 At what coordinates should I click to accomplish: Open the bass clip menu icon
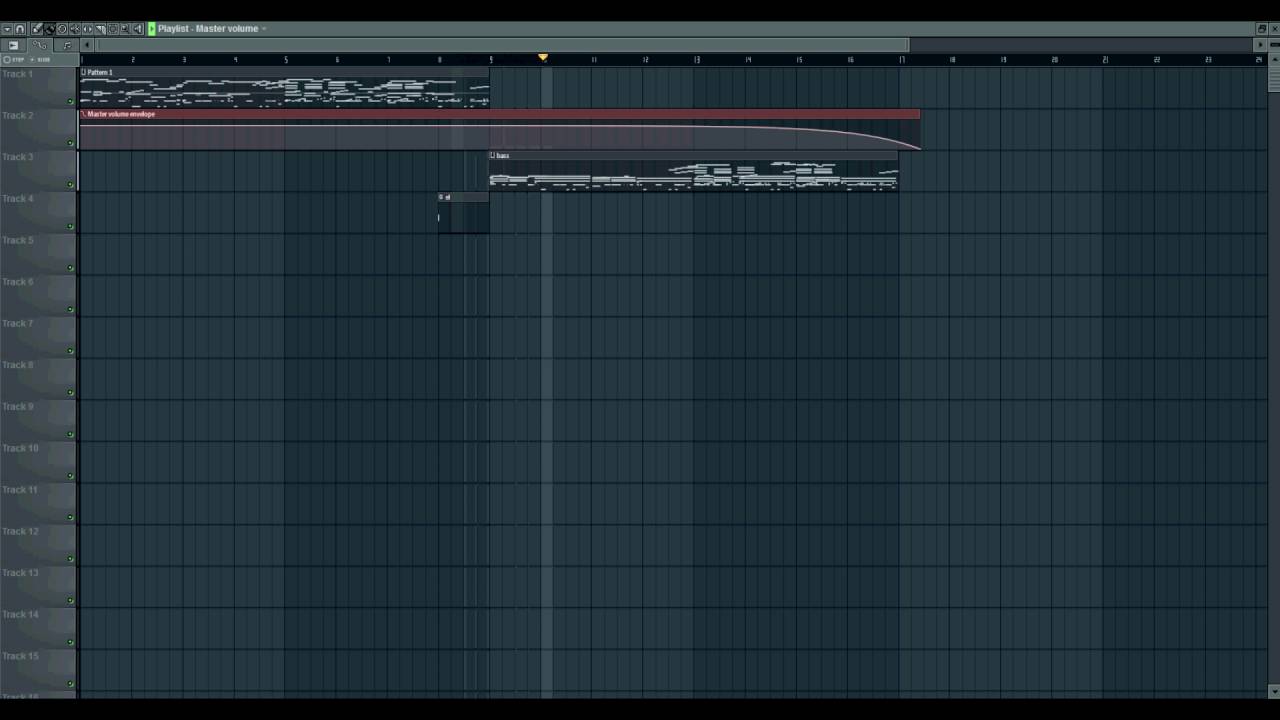[493, 155]
